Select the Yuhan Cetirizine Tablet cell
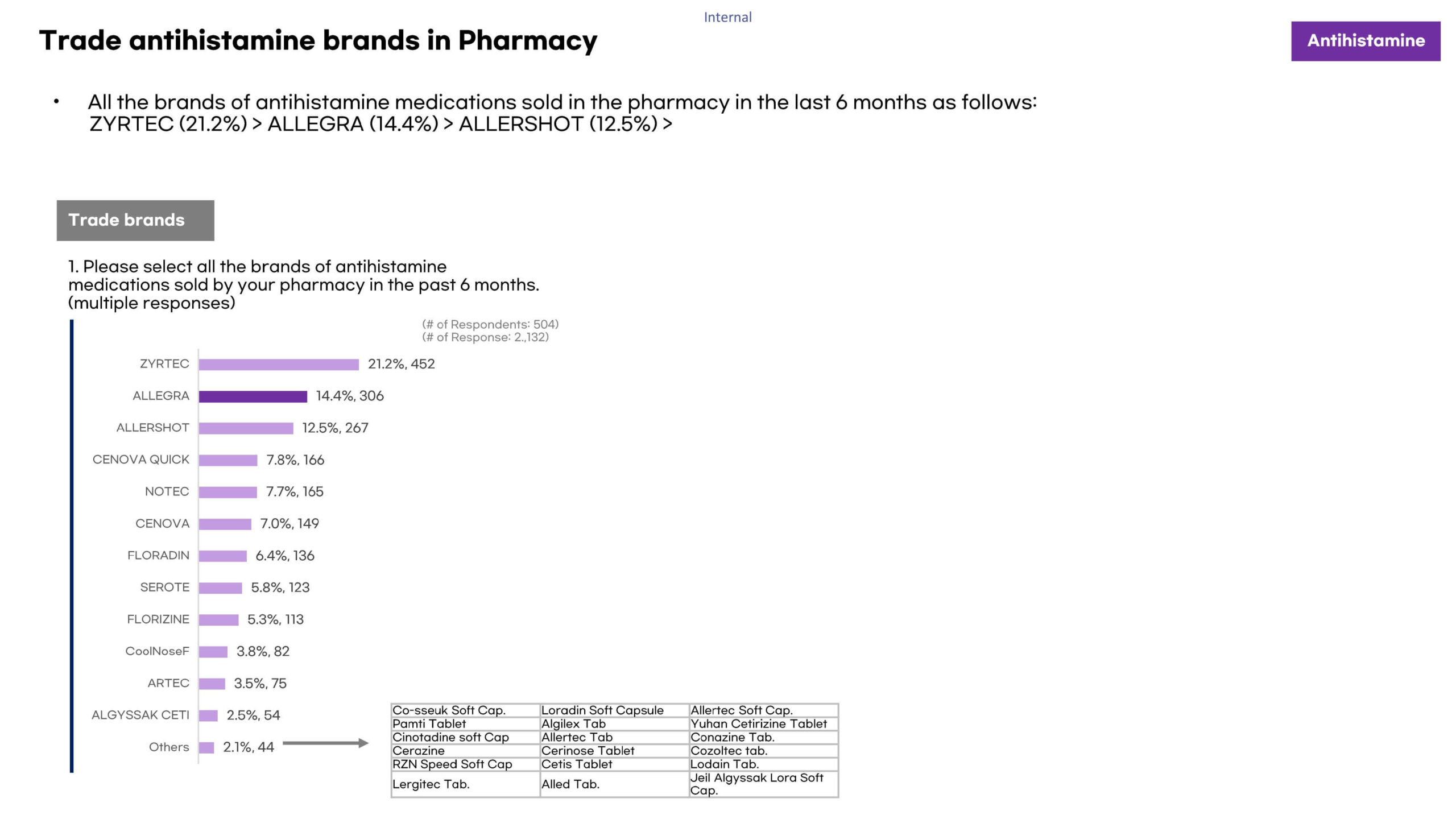Viewport: 1456px width, 819px height. pyautogui.click(x=758, y=724)
